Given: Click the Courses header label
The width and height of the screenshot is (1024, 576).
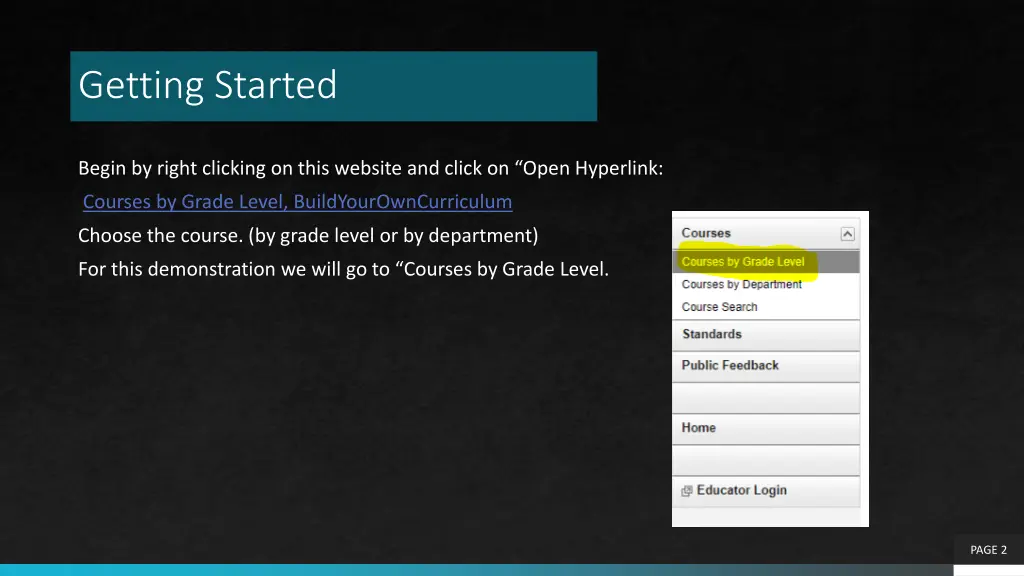Looking at the screenshot, I should [x=706, y=233].
